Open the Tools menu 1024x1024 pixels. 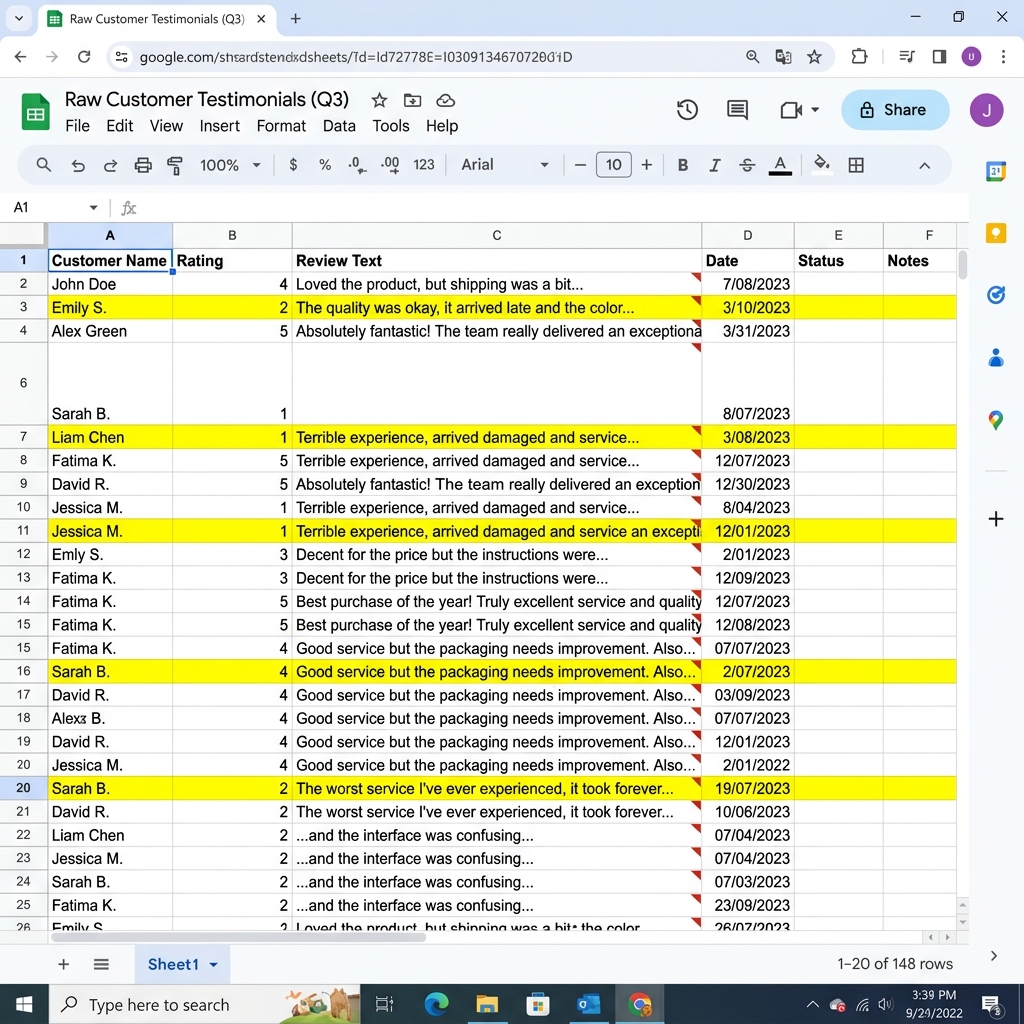pos(391,126)
